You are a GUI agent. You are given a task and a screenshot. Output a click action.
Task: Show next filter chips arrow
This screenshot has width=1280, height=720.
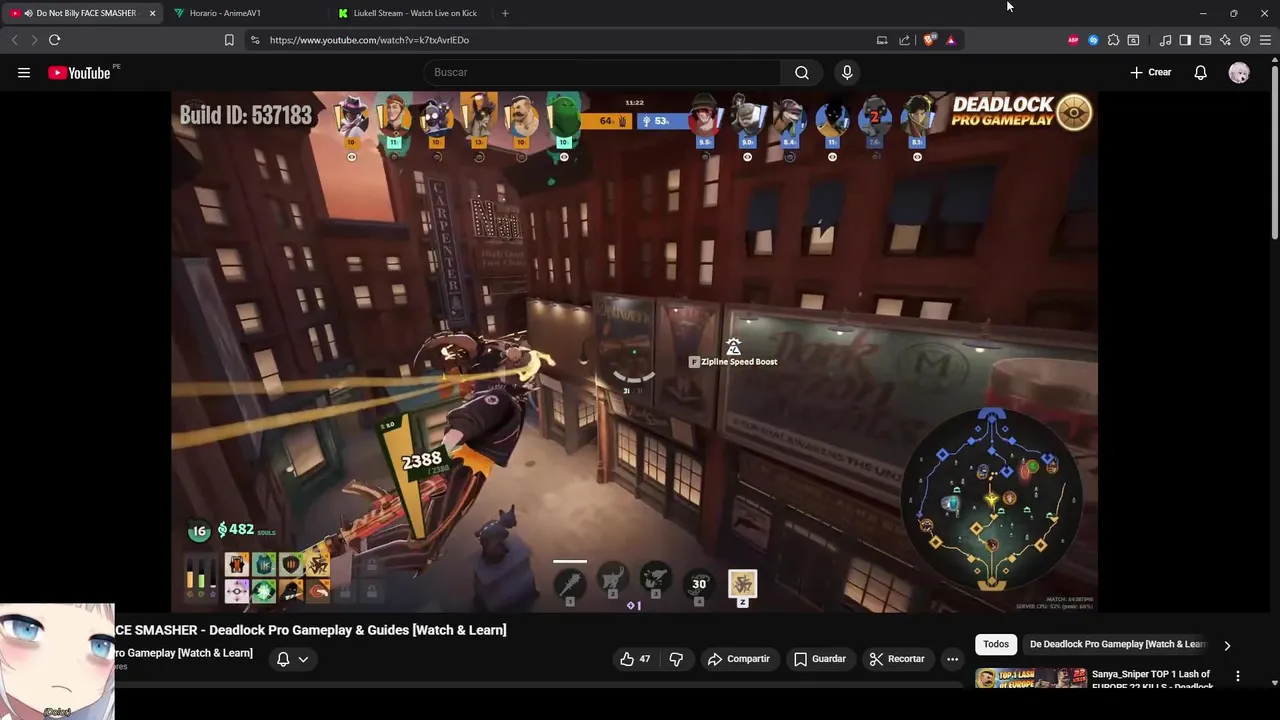pos(1227,645)
